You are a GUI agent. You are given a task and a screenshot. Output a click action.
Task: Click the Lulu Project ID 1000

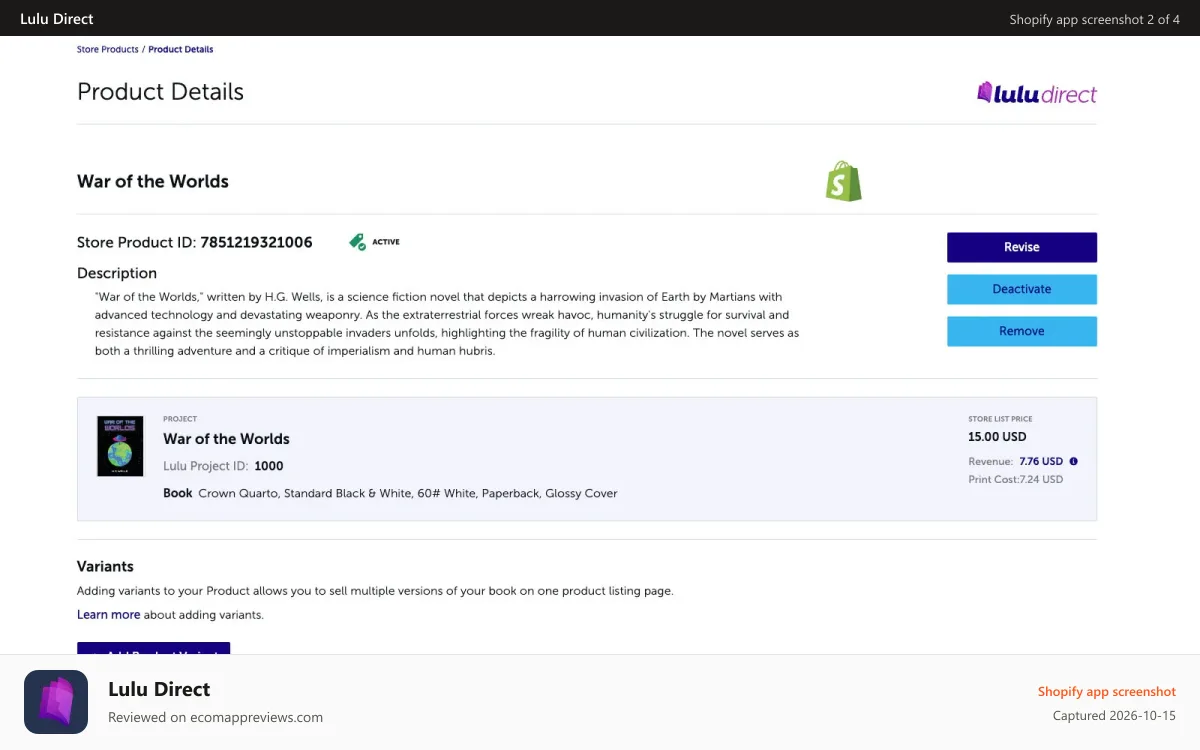224,466
